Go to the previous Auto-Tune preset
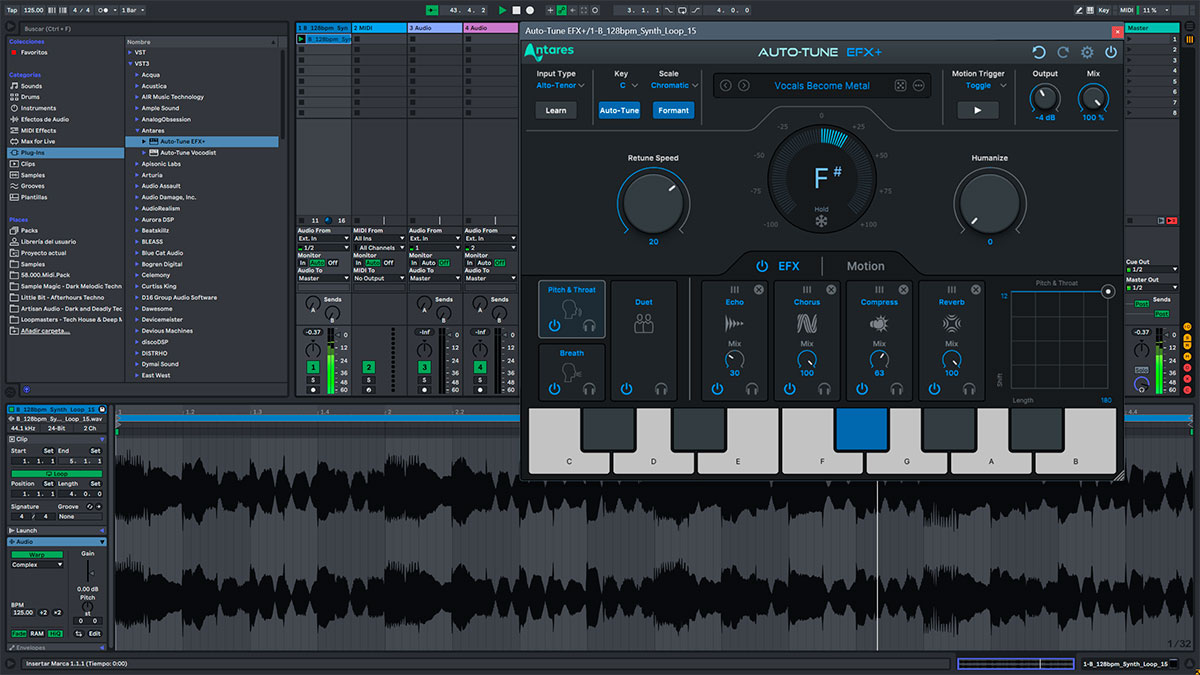Image resolution: width=1200 pixels, height=675 pixels. (726, 86)
